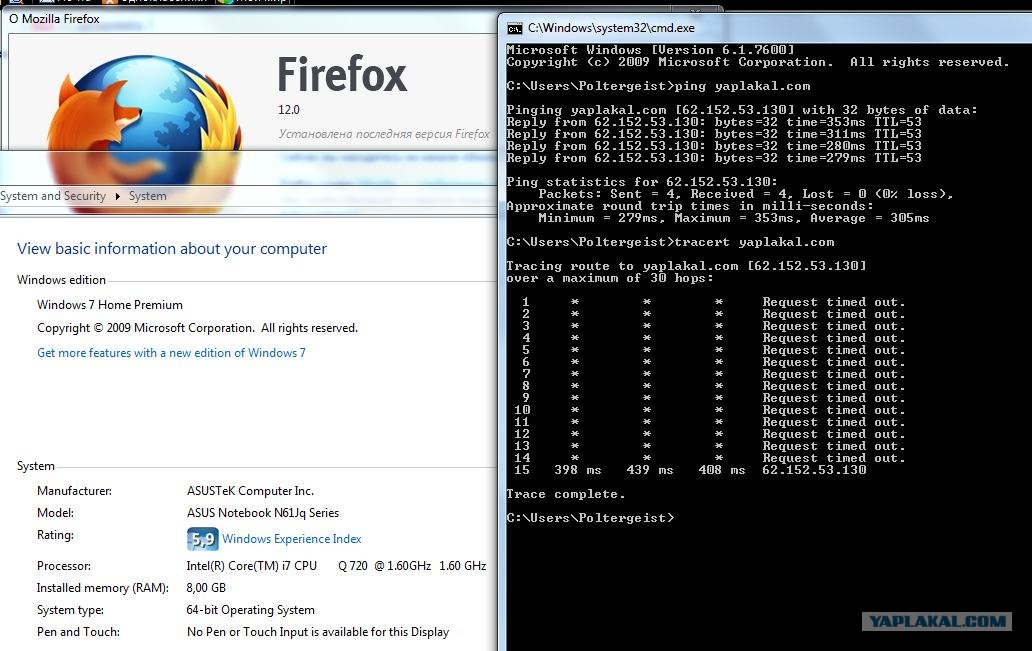Screen dimensions: 1032x651
Task: Select the Firefox version number '12.0'
Action: [x=288, y=110]
